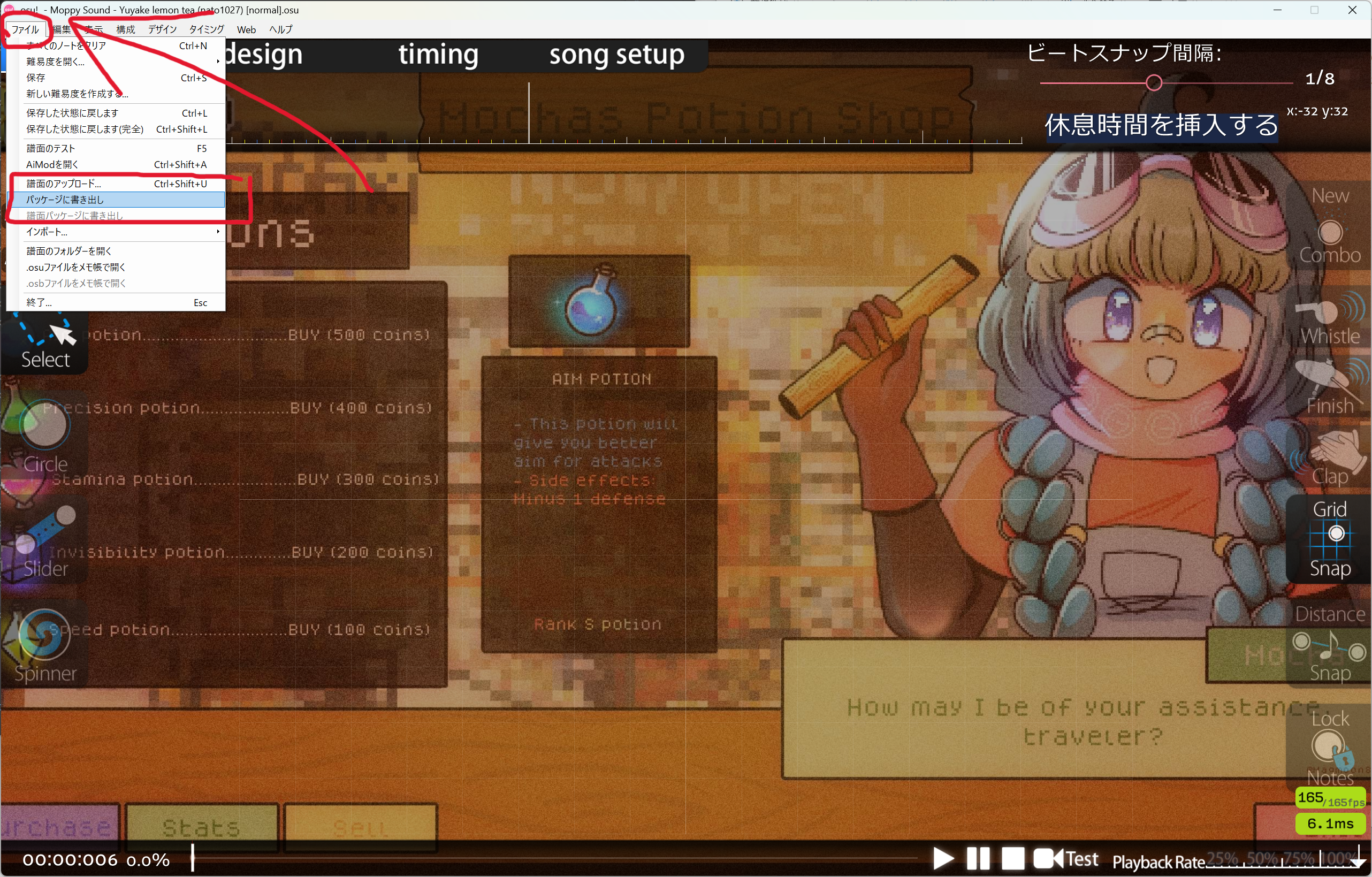Click the beat snap divisor slider handle
Viewport: 1372px width, 877px height.
[1154, 83]
